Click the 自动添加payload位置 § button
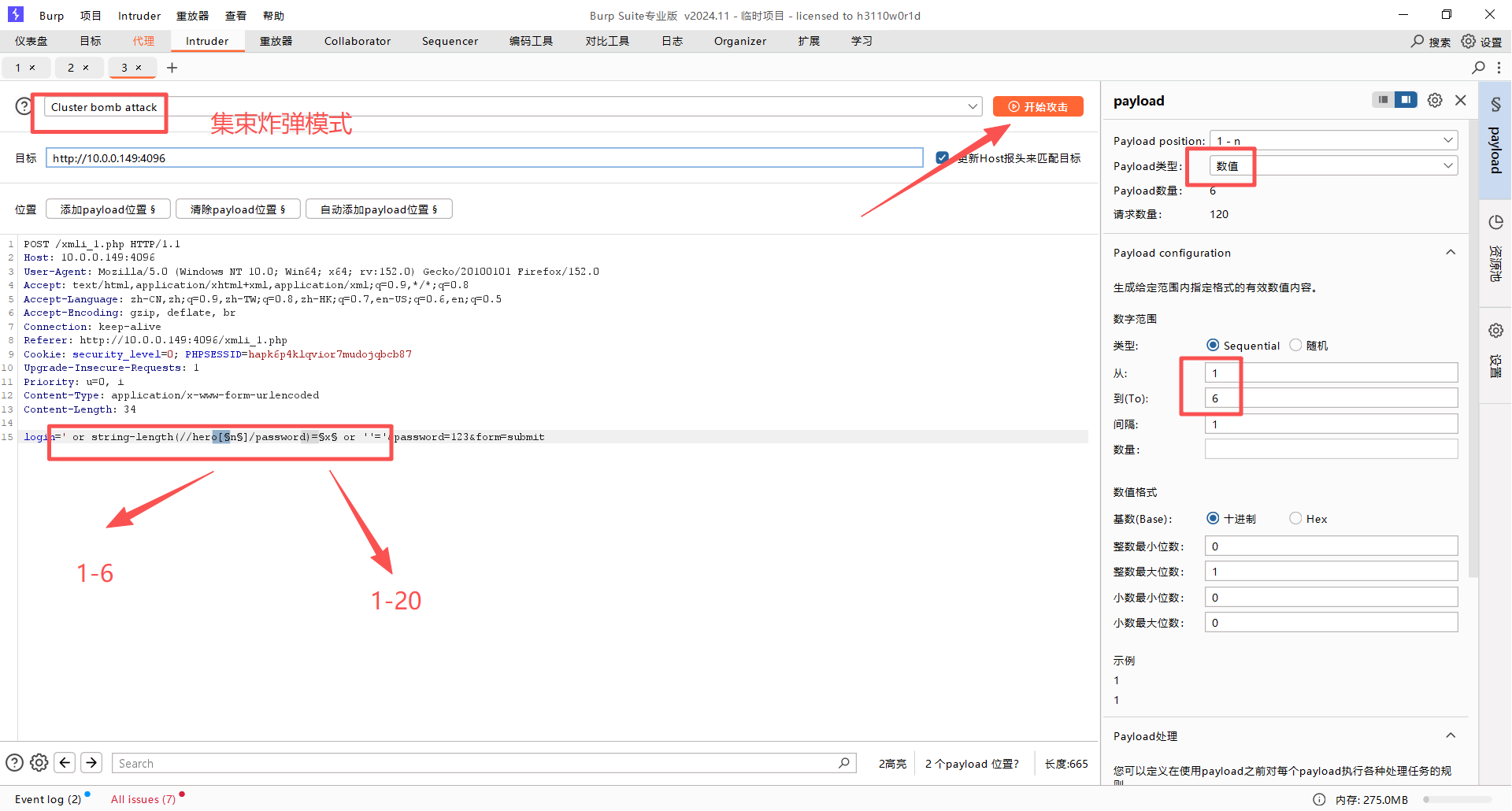The height and width of the screenshot is (811, 1512). 379,209
